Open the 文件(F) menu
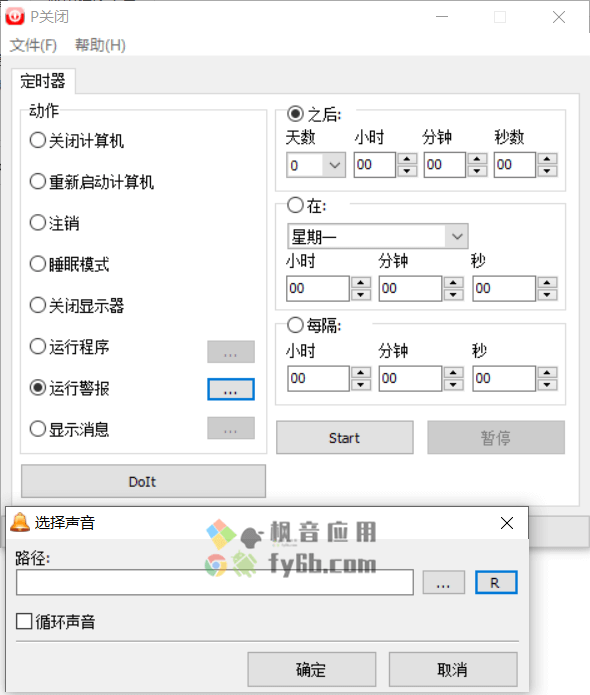 pyautogui.click(x=33, y=45)
